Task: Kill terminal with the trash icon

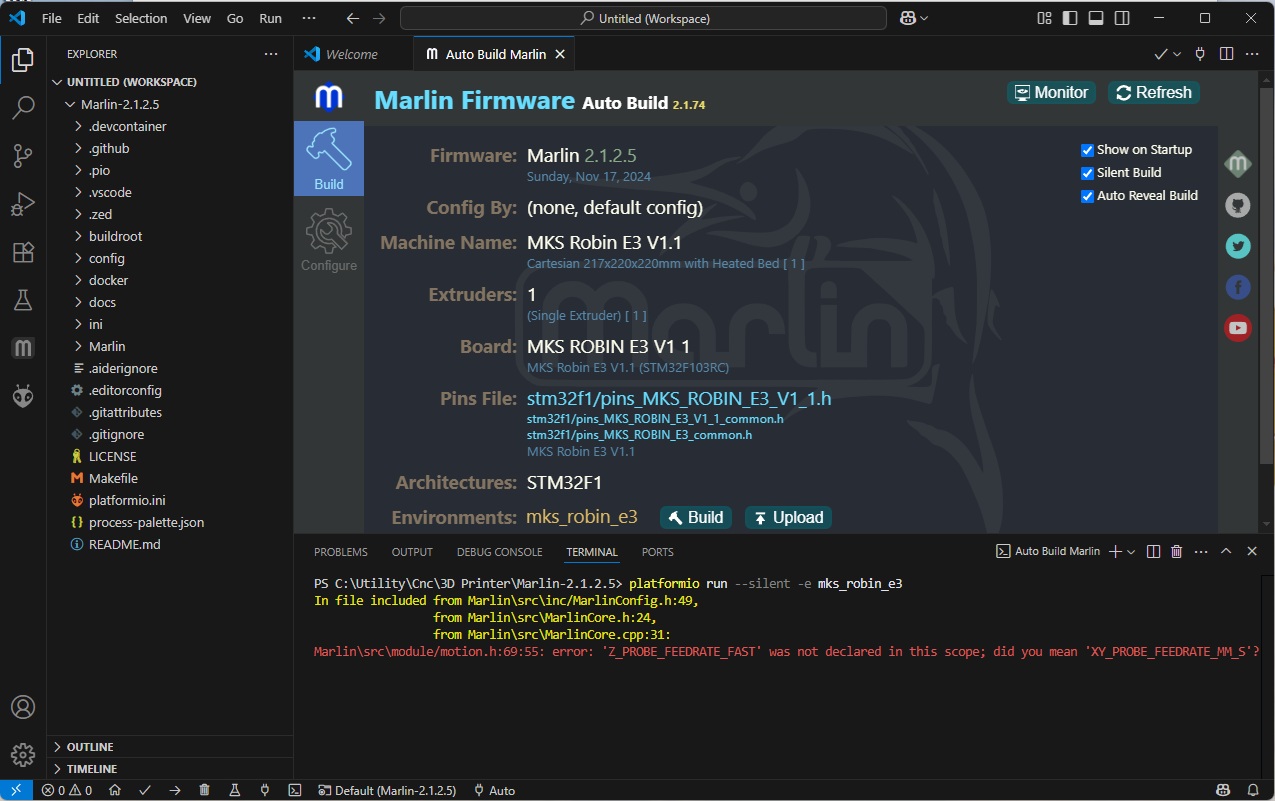Action: pos(1176,552)
